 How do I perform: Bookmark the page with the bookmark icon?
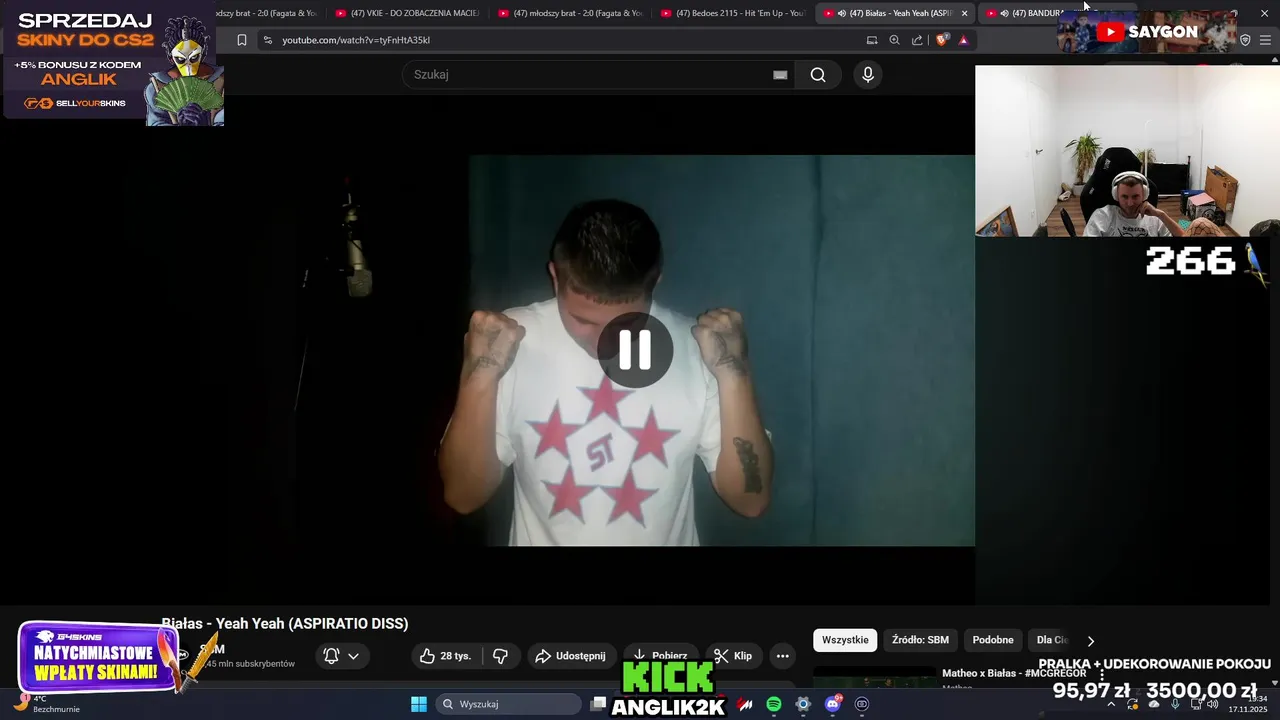(241, 40)
